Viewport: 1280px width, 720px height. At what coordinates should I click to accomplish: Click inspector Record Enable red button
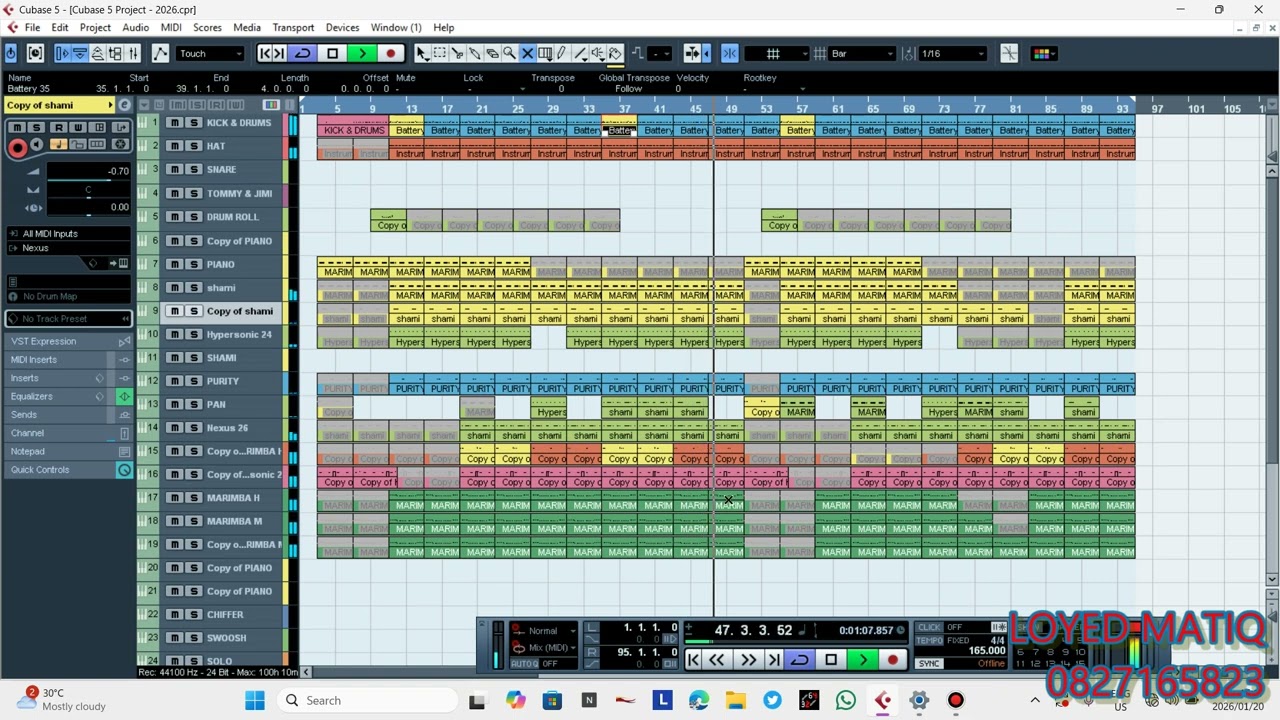click(17, 148)
